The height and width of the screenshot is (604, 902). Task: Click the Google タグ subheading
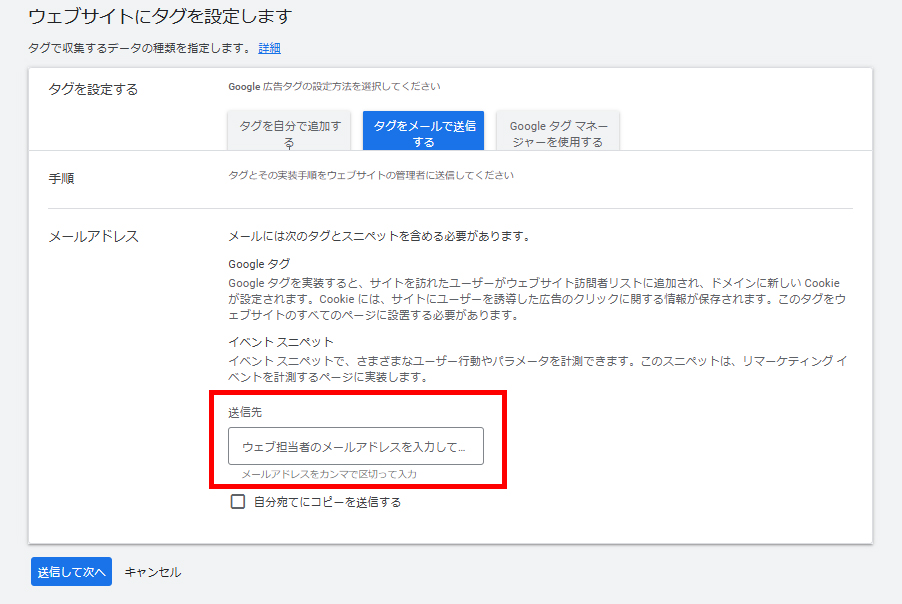(259, 264)
